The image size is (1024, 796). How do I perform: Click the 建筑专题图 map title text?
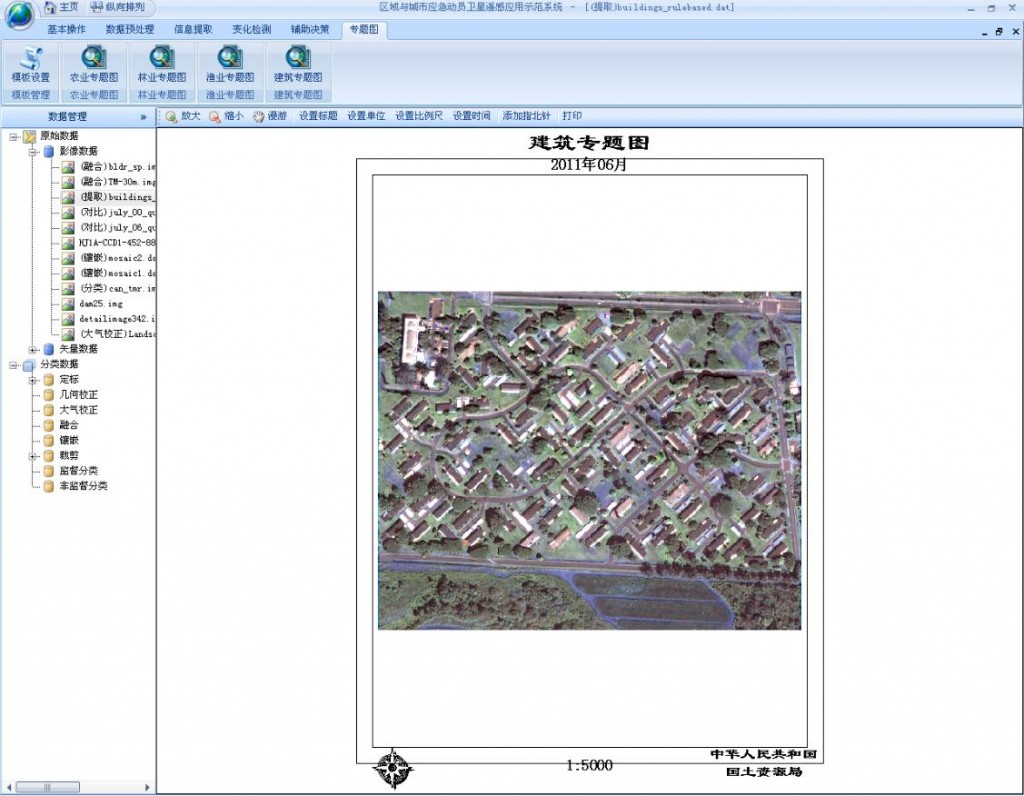588,143
